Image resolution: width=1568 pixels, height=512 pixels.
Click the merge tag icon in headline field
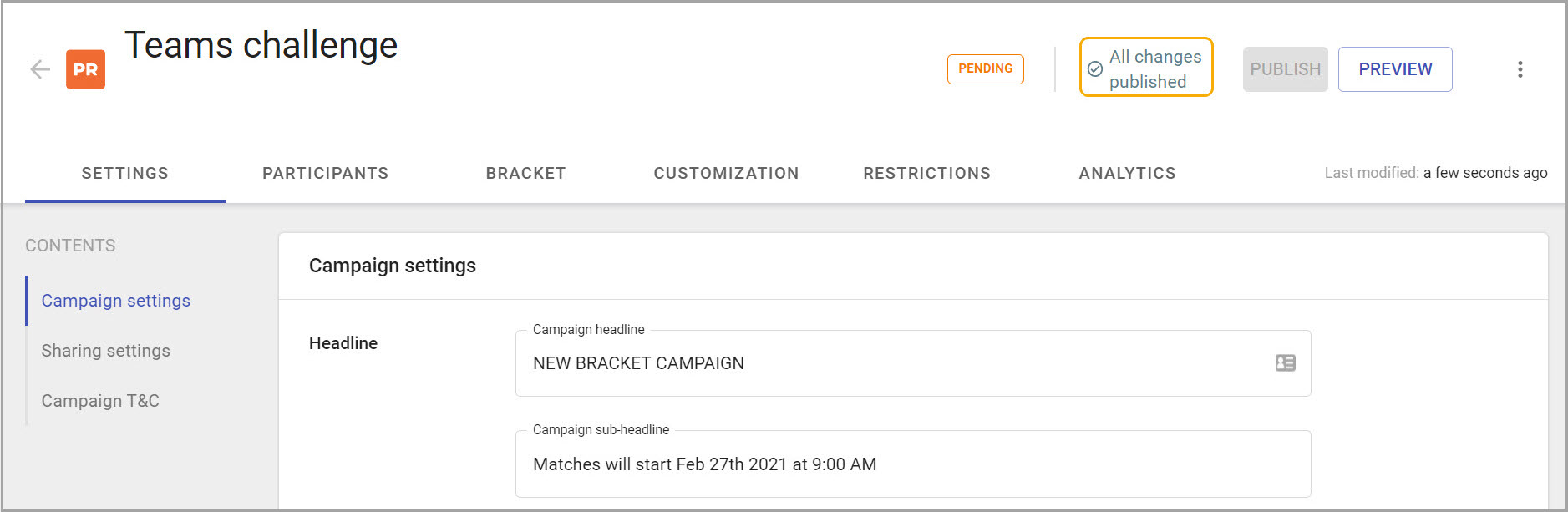(x=1285, y=363)
